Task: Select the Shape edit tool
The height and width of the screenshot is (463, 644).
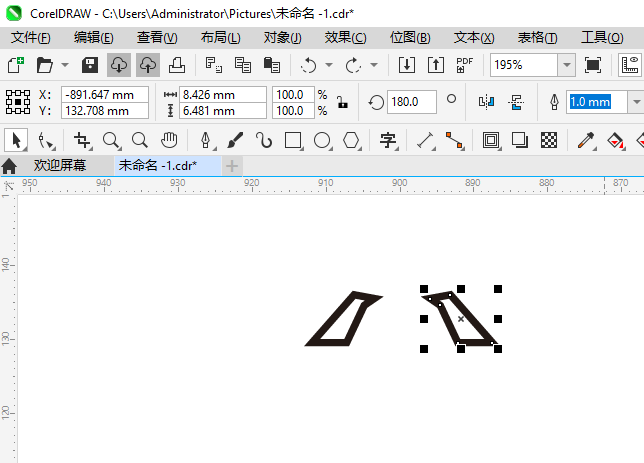Action: [x=45, y=141]
